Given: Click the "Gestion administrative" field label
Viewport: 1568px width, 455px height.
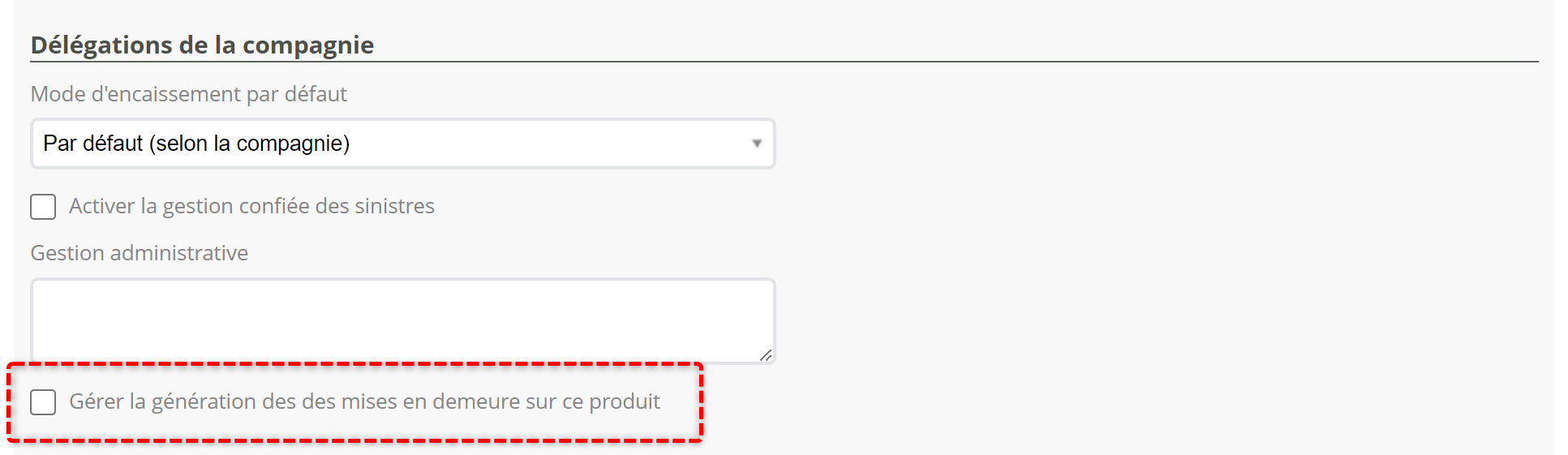Looking at the screenshot, I should 140,253.
